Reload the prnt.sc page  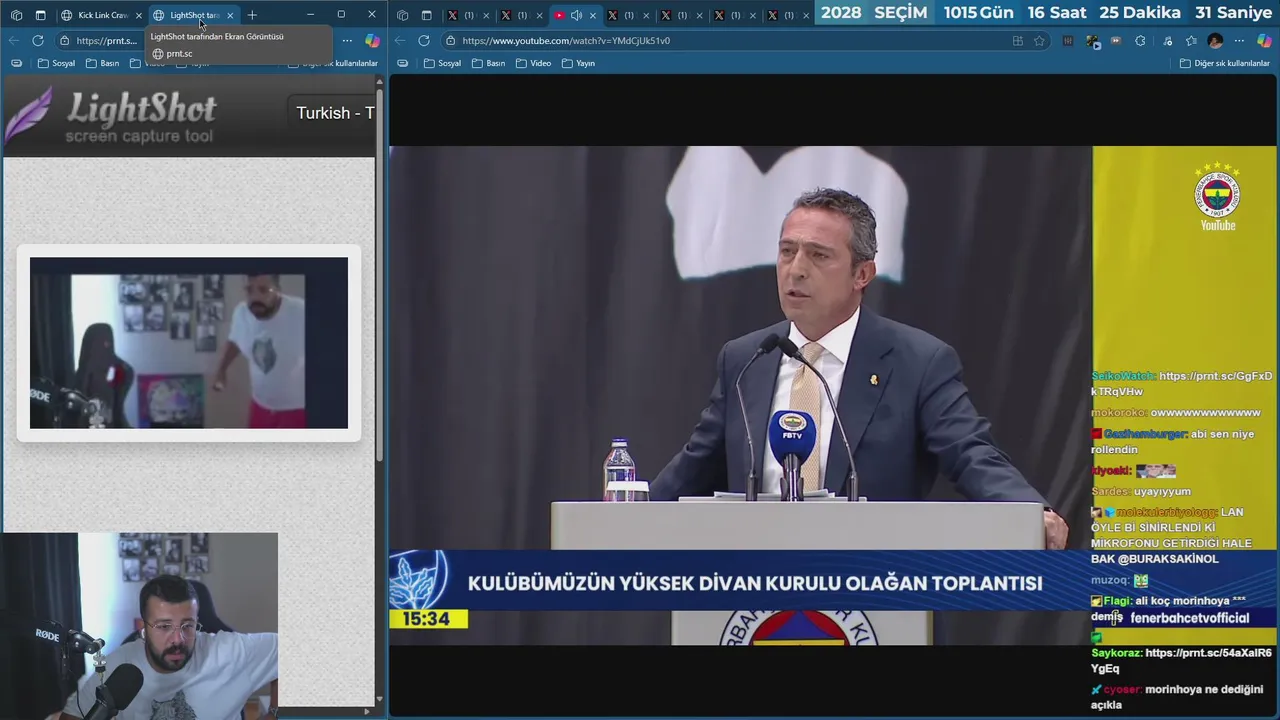tap(38, 41)
